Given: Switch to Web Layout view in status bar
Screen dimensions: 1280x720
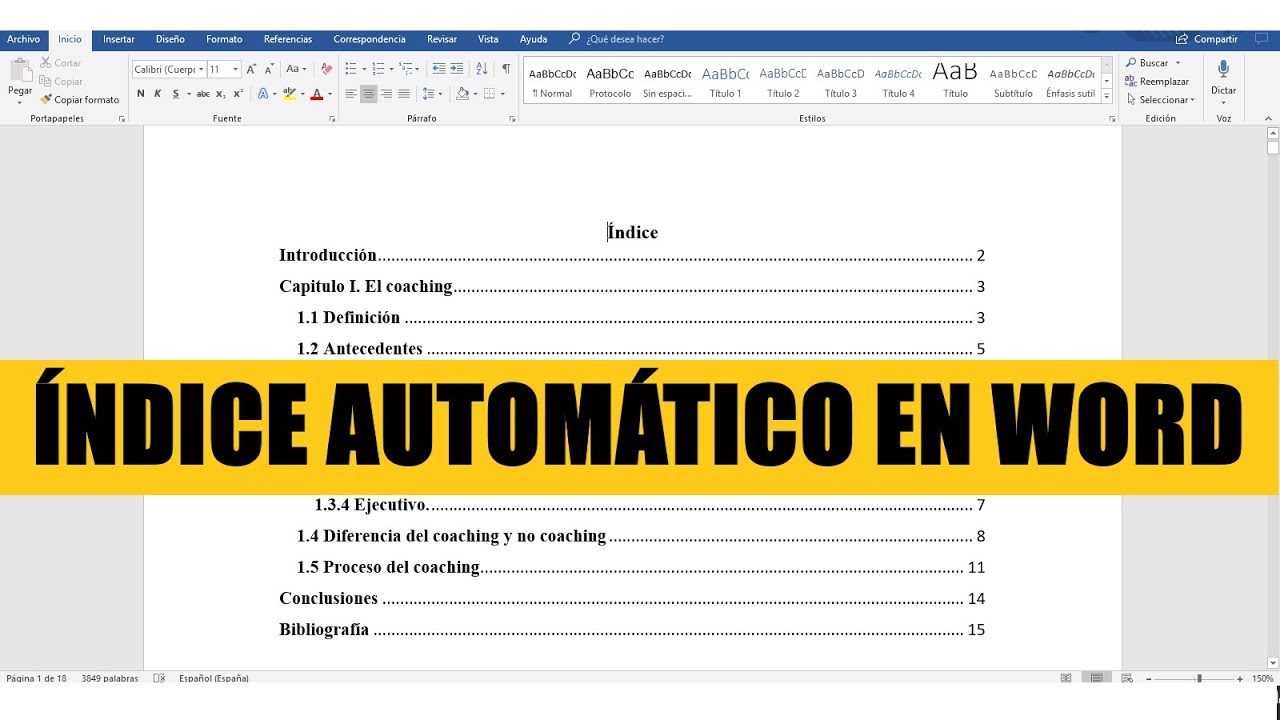Looking at the screenshot, I should (1127, 678).
